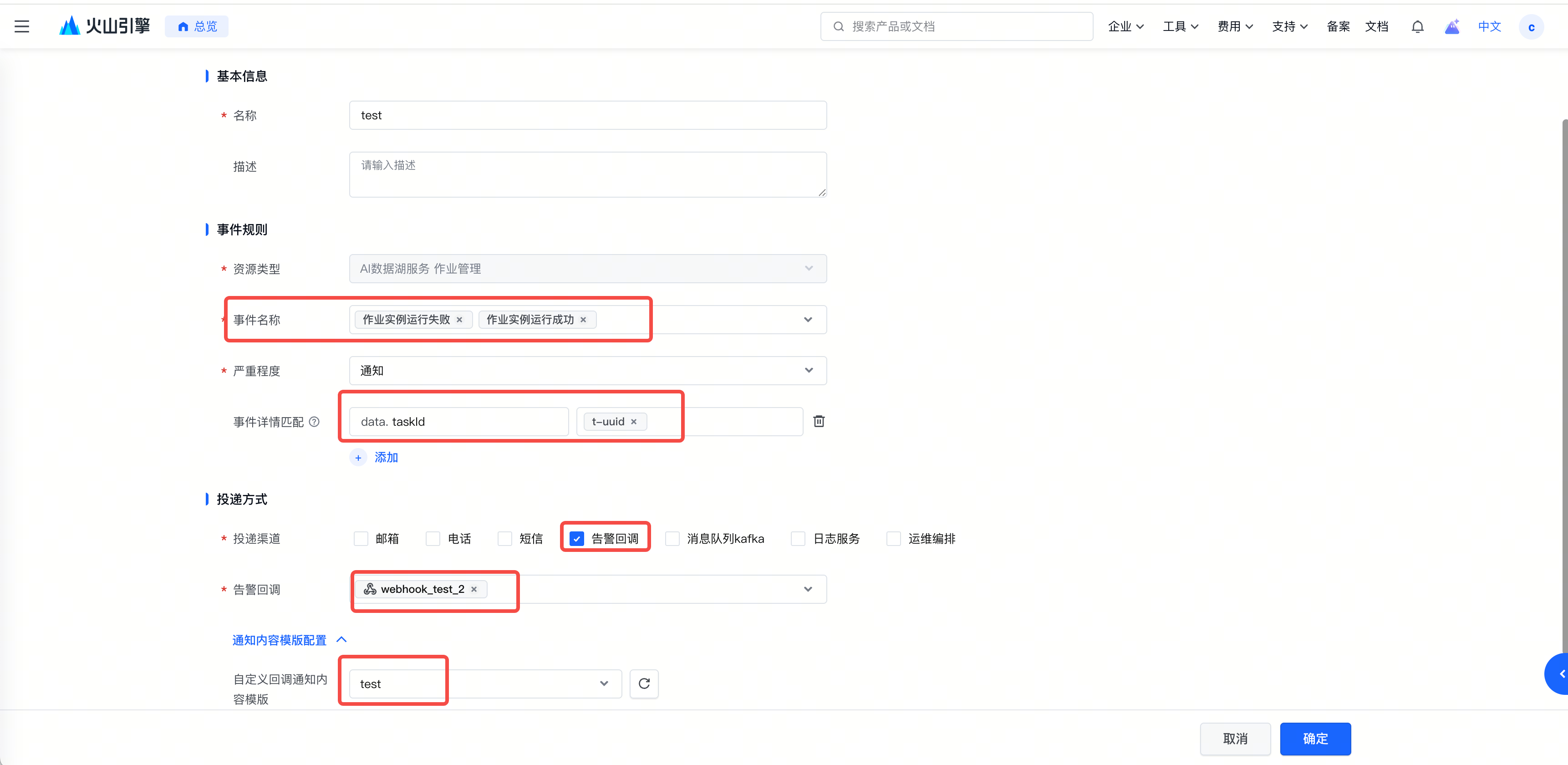Screen dimensions: 1568x765
Task: Remove the t-uuid tag
Action: 634,421
